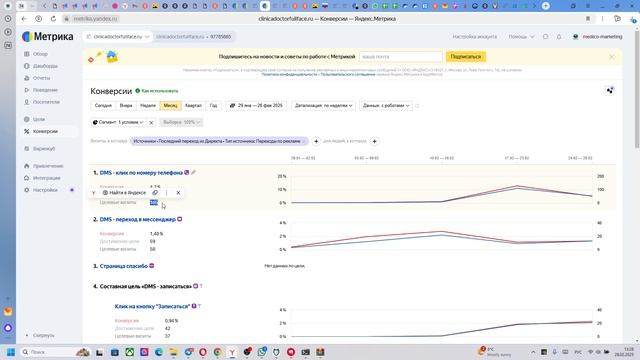This screenshot has width=640, height=360.
Task: Open Дашборды in the sidebar
Action: (45, 66)
